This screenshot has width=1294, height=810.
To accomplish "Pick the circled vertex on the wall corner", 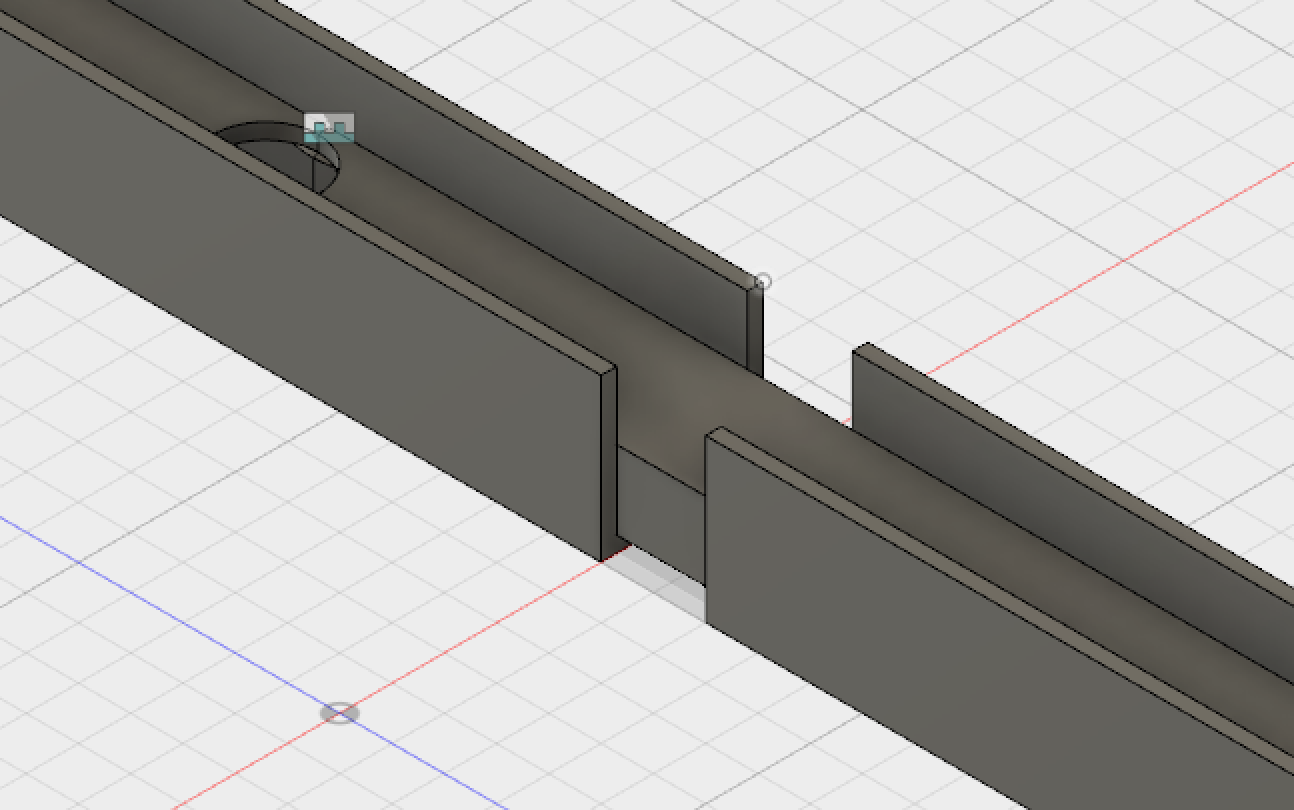I will (x=762, y=282).
